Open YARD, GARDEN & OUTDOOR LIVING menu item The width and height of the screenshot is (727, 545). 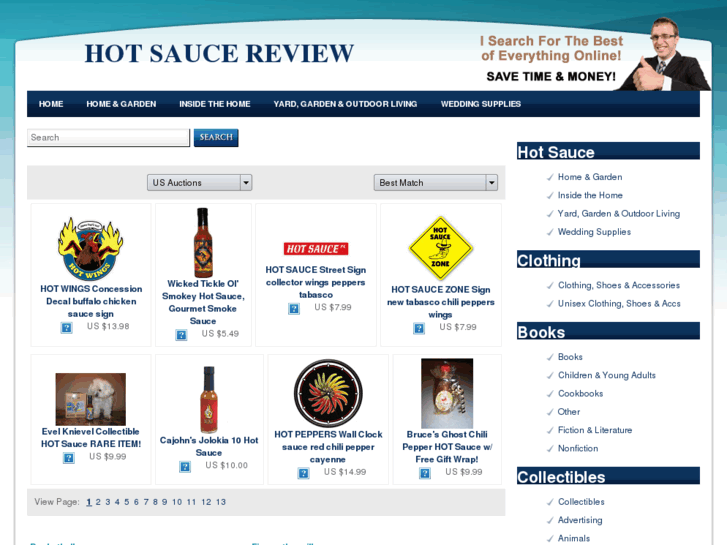[x=345, y=104]
